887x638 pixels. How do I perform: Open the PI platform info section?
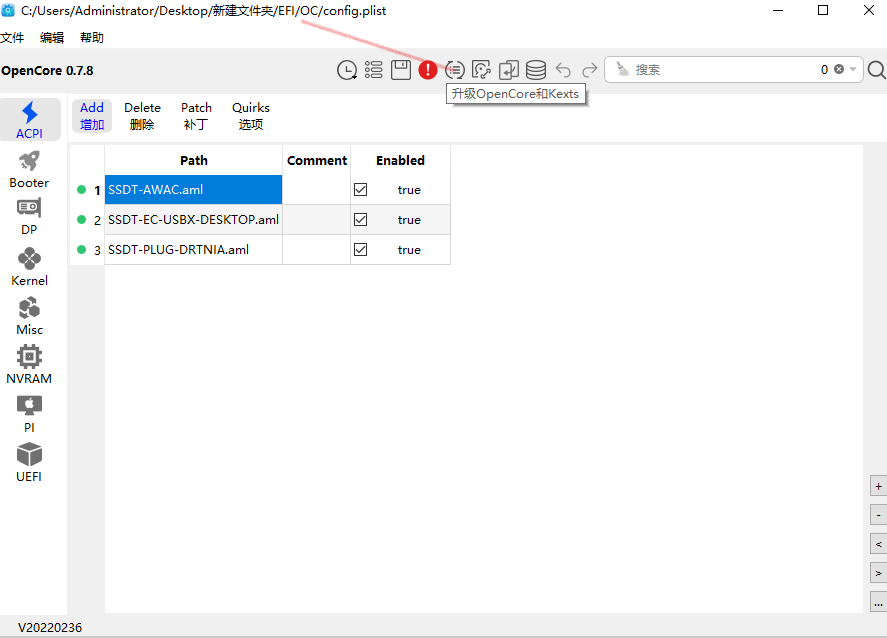tap(29, 414)
